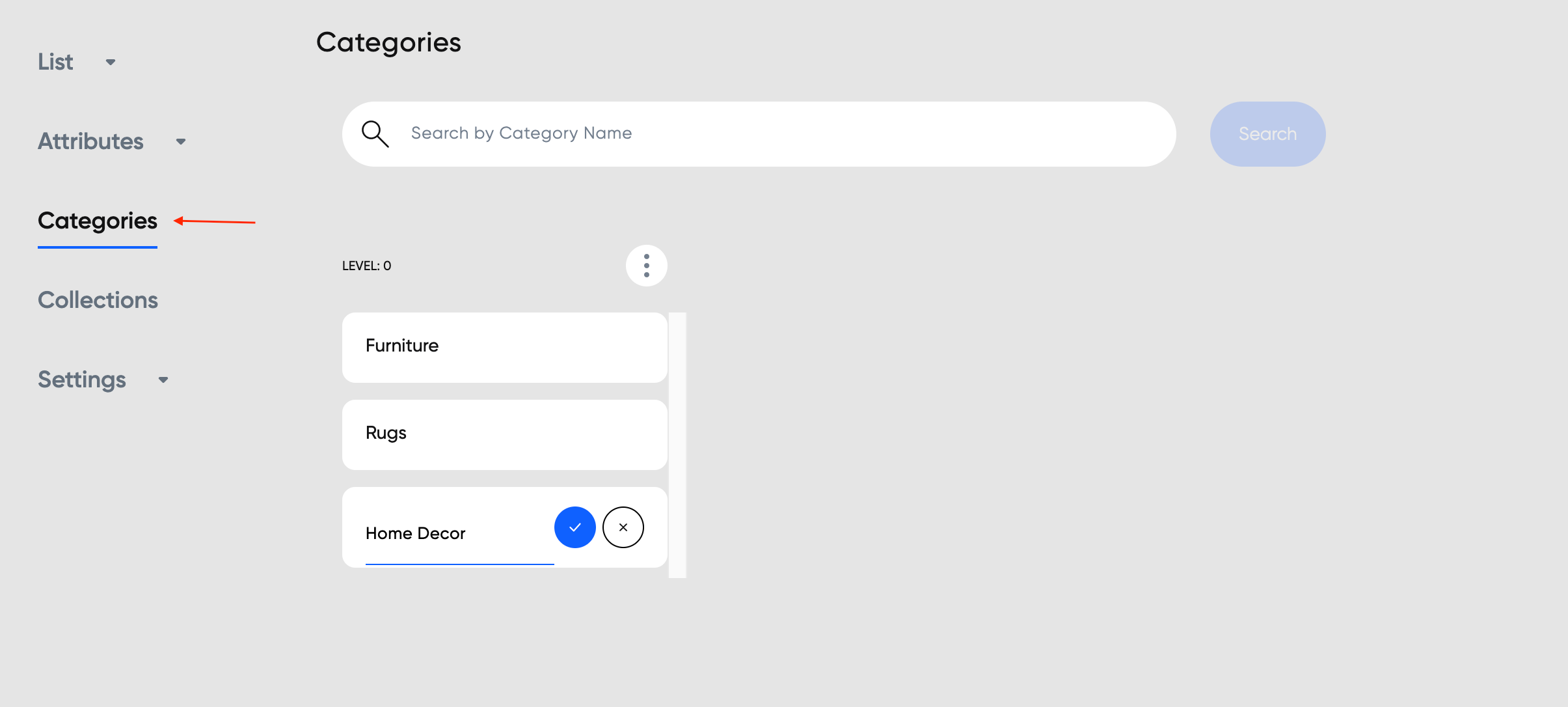Open the Settings sidebar menu
1568x707 pixels.
pos(82,380)
